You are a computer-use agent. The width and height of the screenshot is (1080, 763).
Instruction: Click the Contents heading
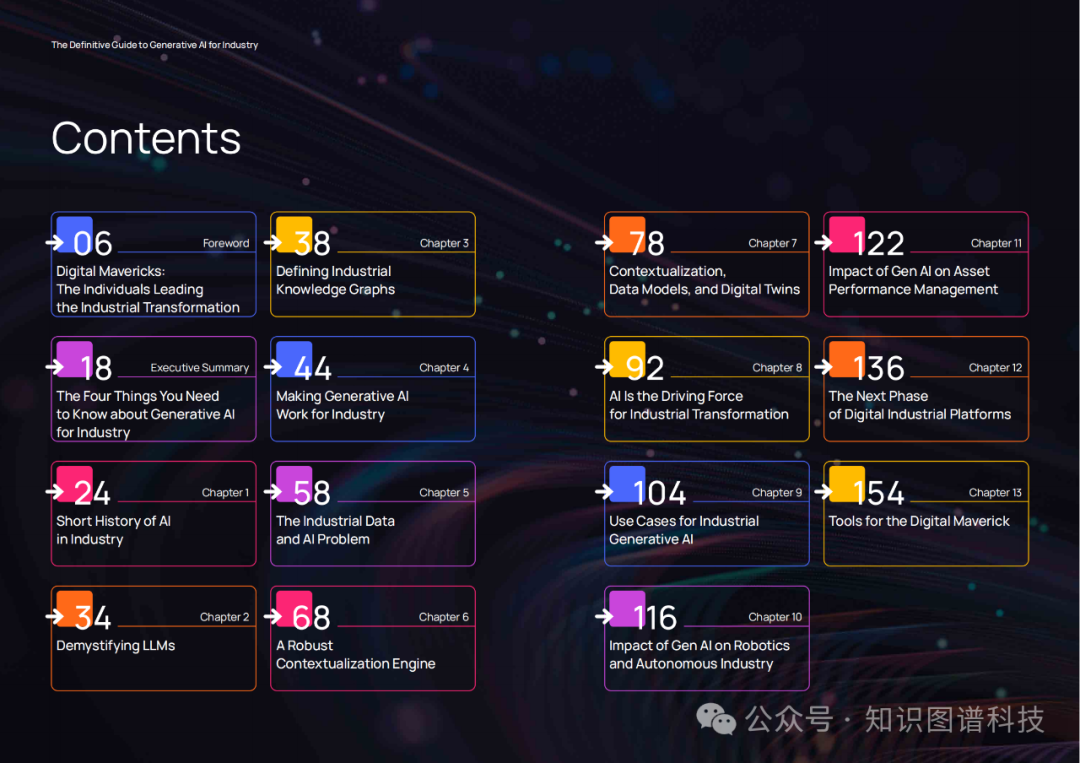(146, 138)
